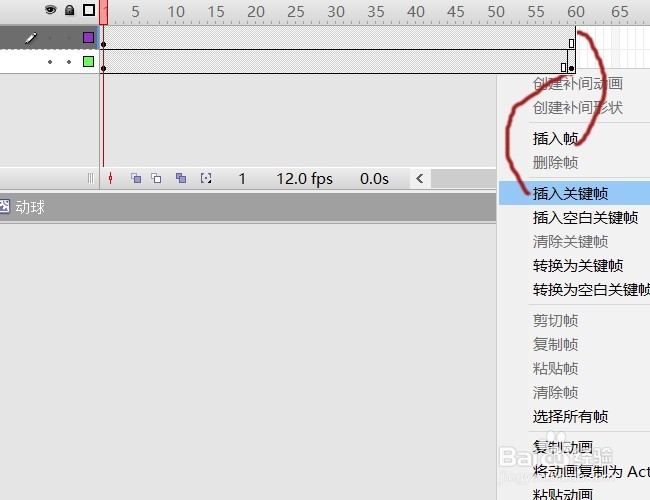The width and height of the screenshot is (650, 500).
Task: Choose 粘贴帧 from context menu
Action: tap(555, 368)
